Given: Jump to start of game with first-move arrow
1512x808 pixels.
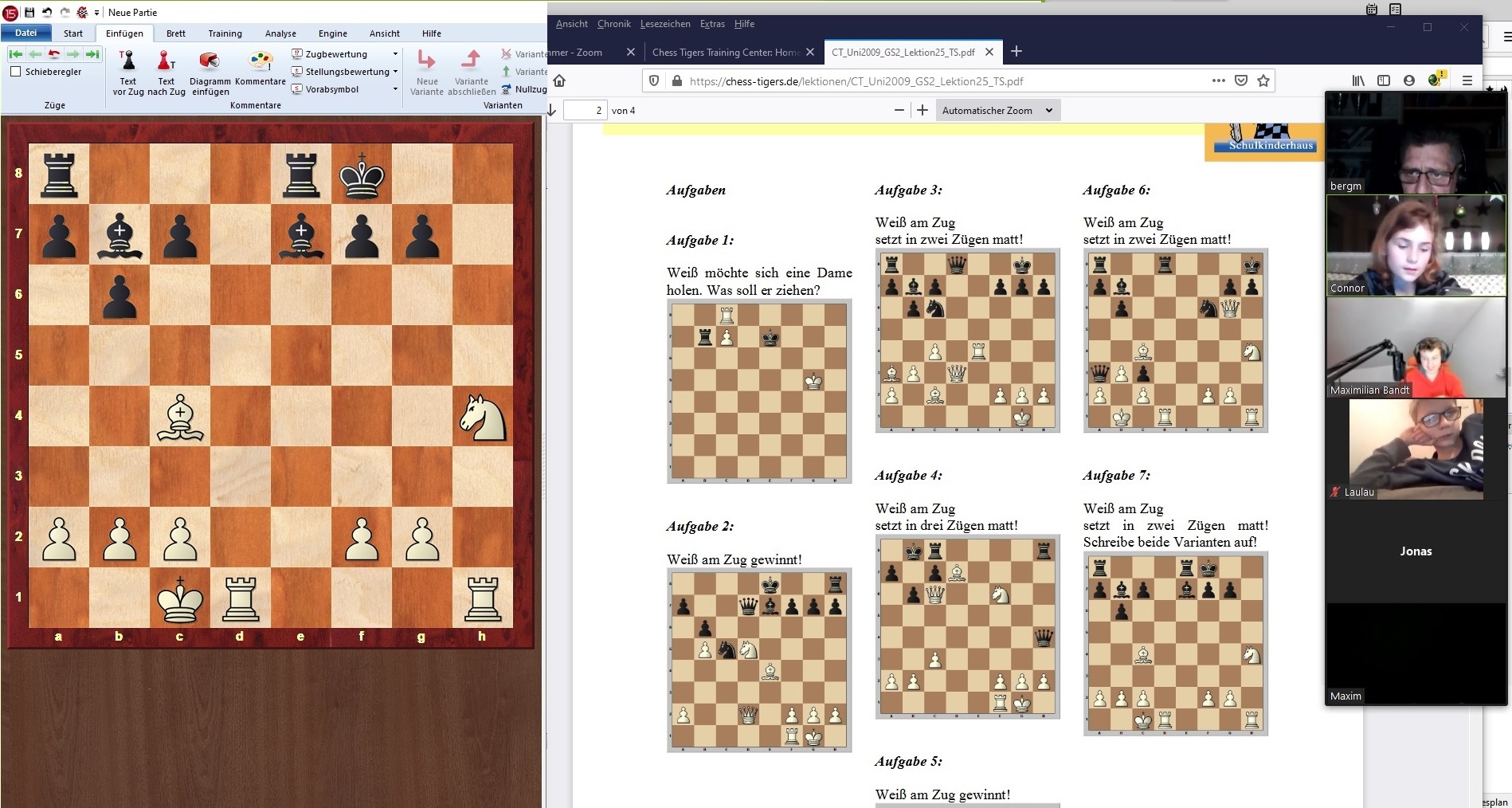Looking at the screenshot, I should click(x=15, y=54).
